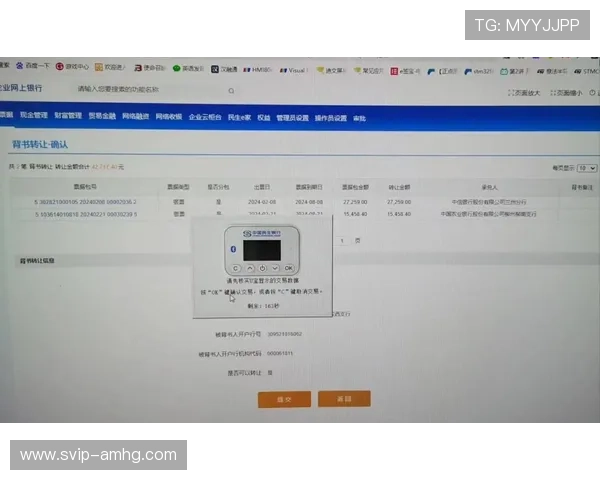Click the 背书转让-确认 page title
600x480 pixels.
click(40, 144)
